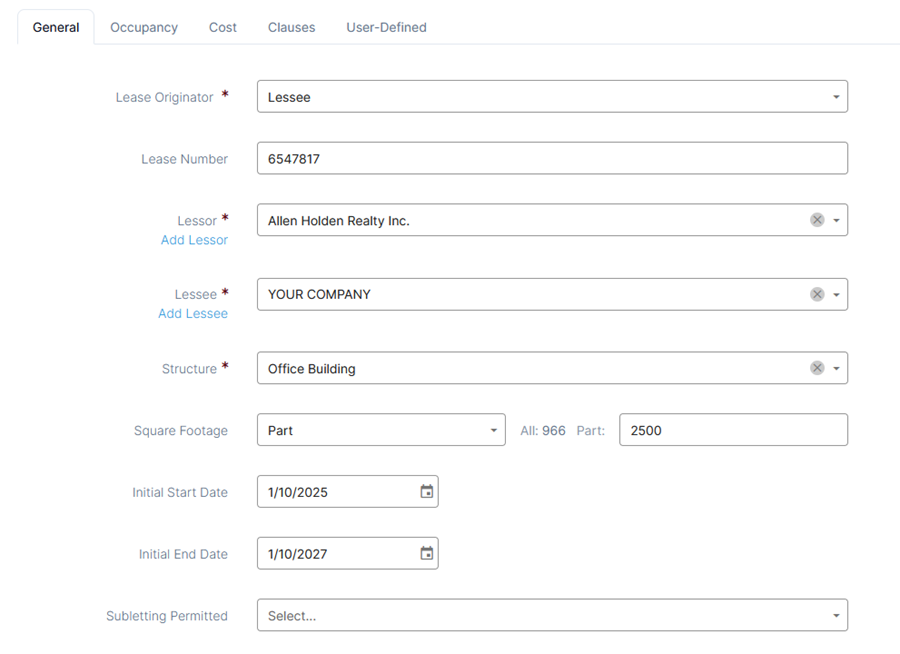
Task: Clear the Lessor field with the X icon
Action: pos(817,220)
